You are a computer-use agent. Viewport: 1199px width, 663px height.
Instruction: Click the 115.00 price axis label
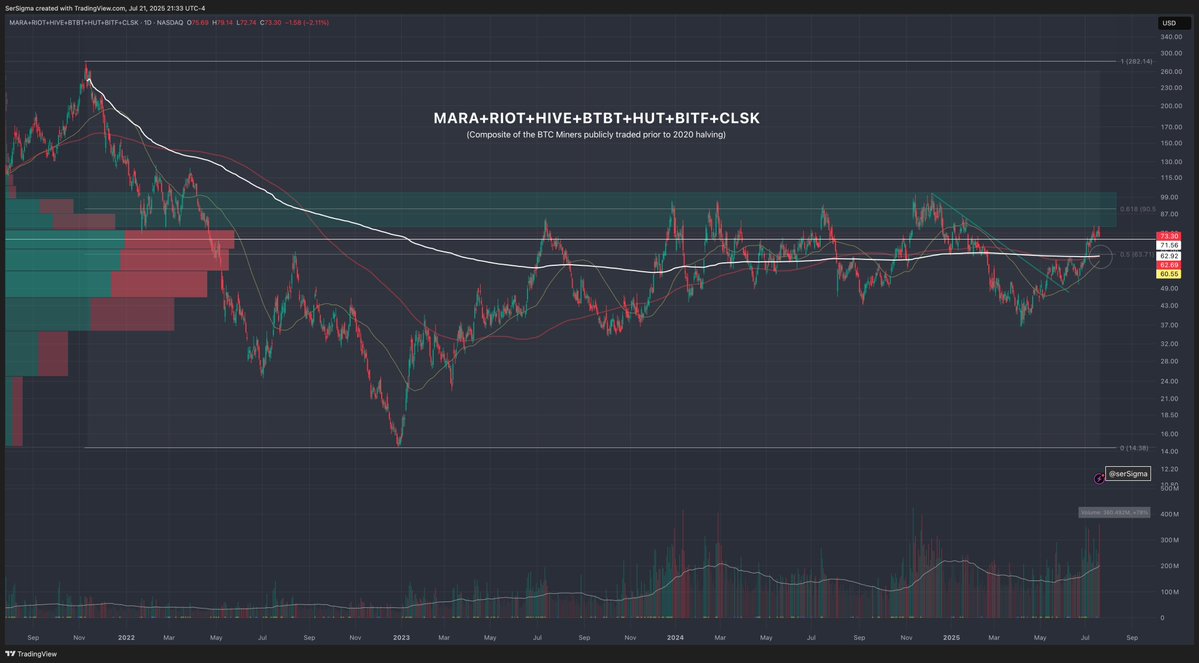[1171, 177]
